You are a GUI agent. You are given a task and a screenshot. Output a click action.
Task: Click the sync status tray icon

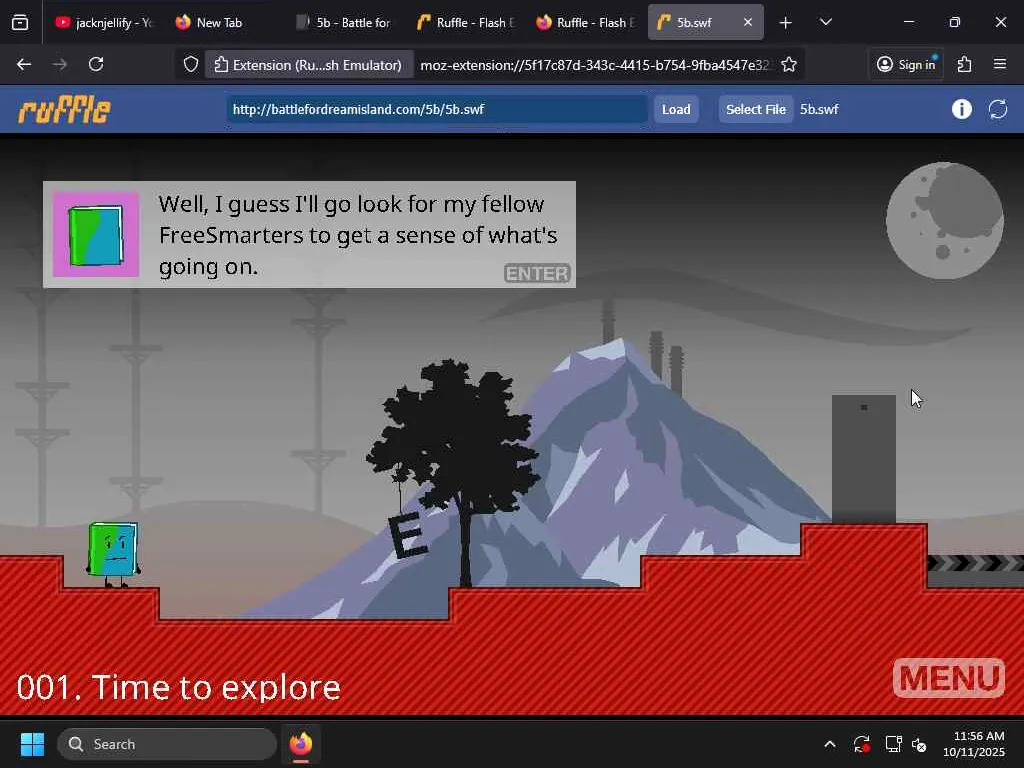click(x=861, y=744)
